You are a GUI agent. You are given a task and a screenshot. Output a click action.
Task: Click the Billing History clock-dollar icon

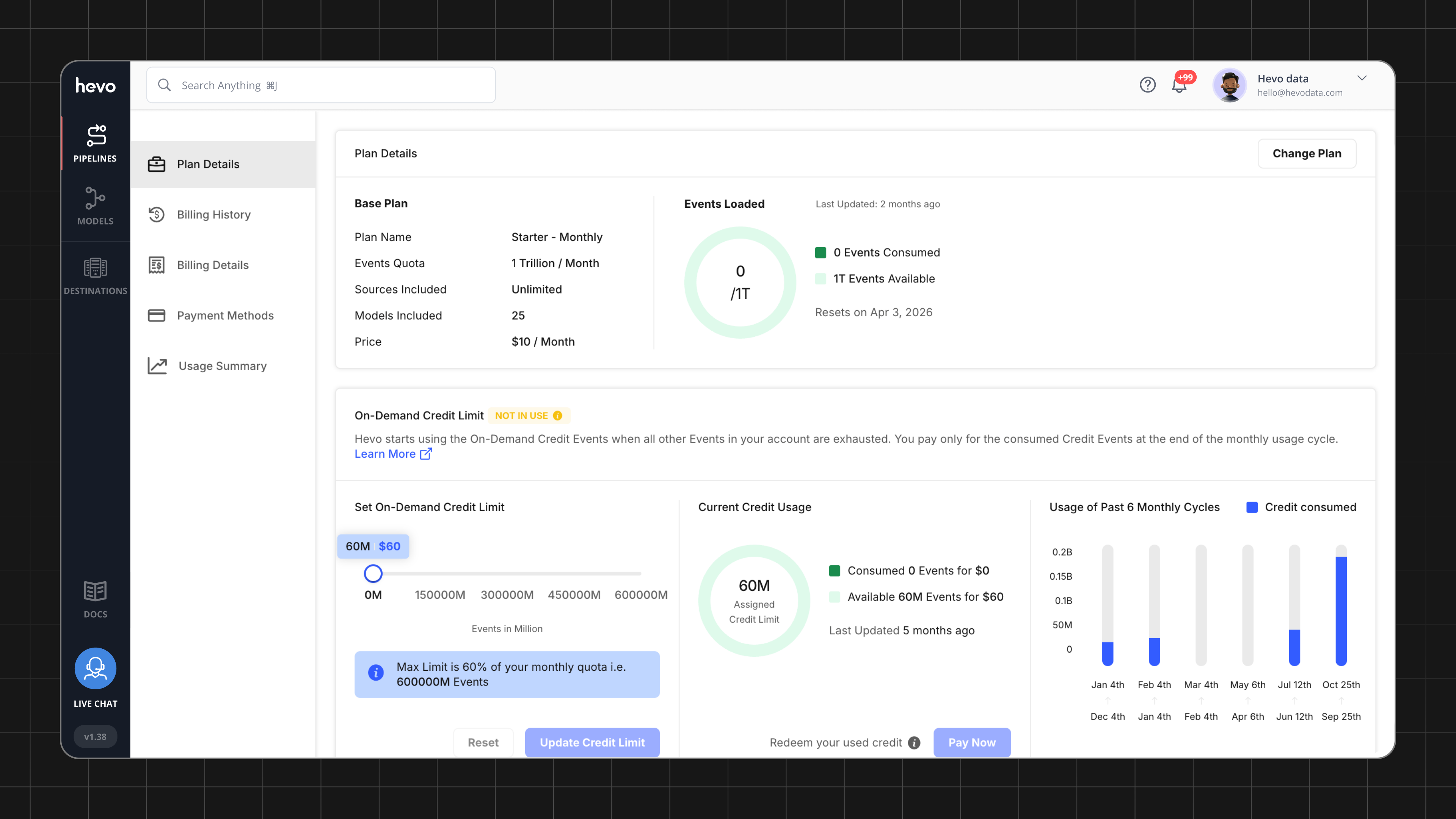tap(157, 214)
